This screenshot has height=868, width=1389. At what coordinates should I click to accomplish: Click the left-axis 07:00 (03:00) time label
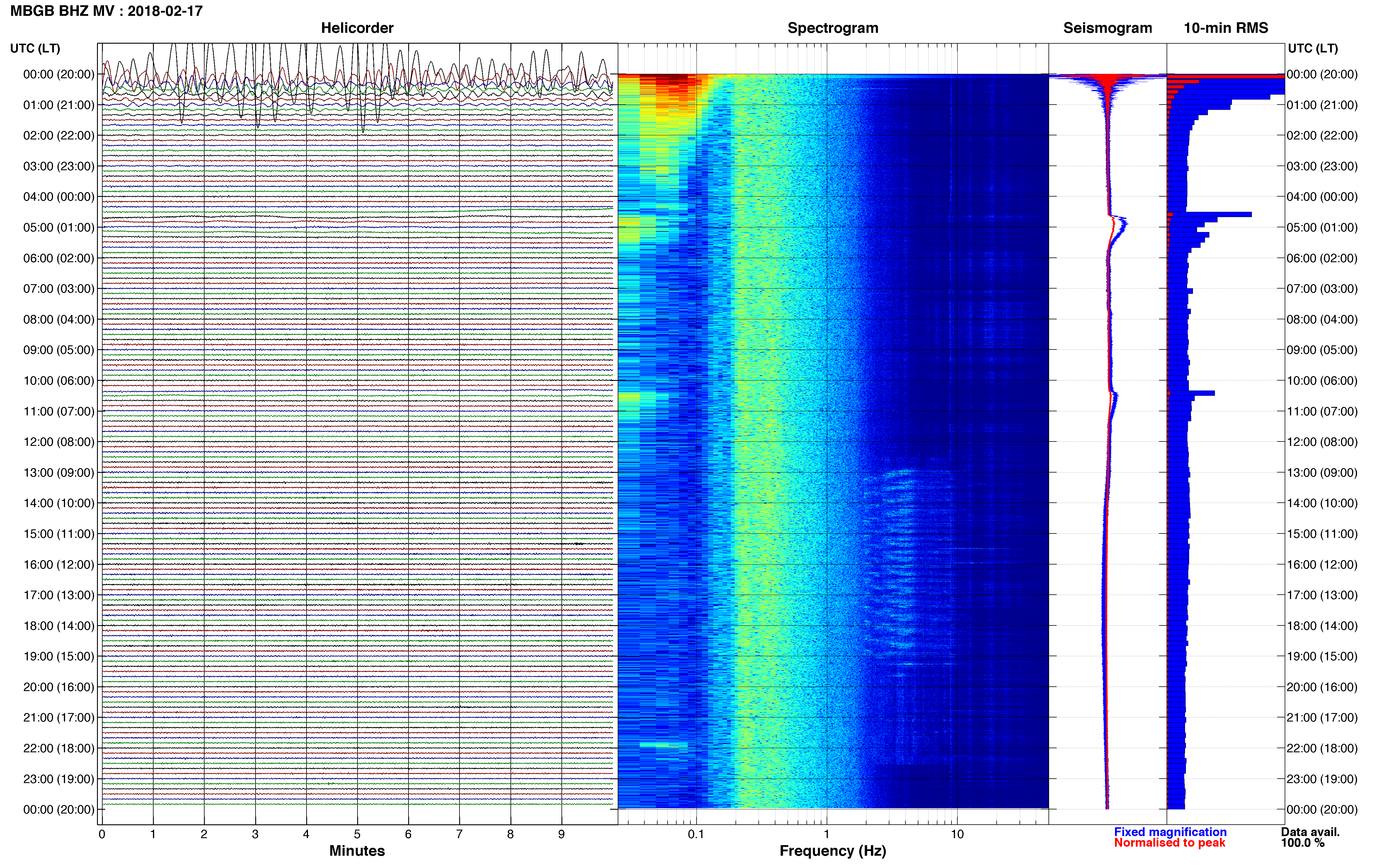point(59,289)
